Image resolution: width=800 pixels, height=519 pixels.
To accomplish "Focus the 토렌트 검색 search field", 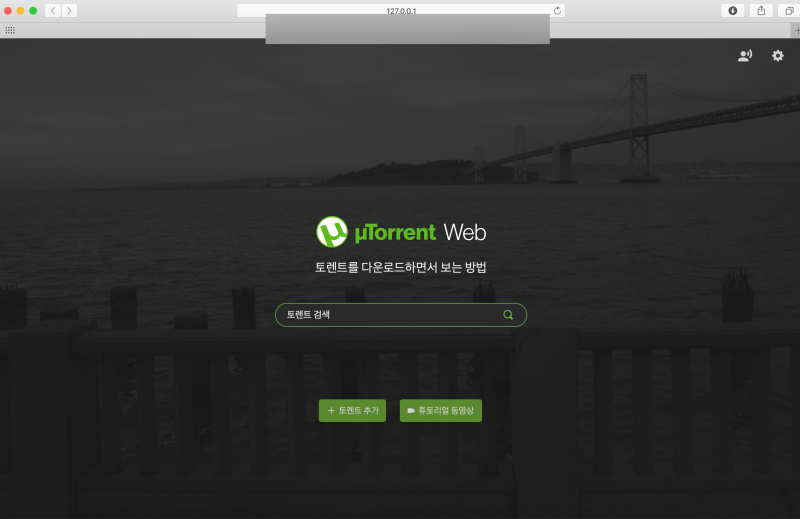I will [401, 315].
